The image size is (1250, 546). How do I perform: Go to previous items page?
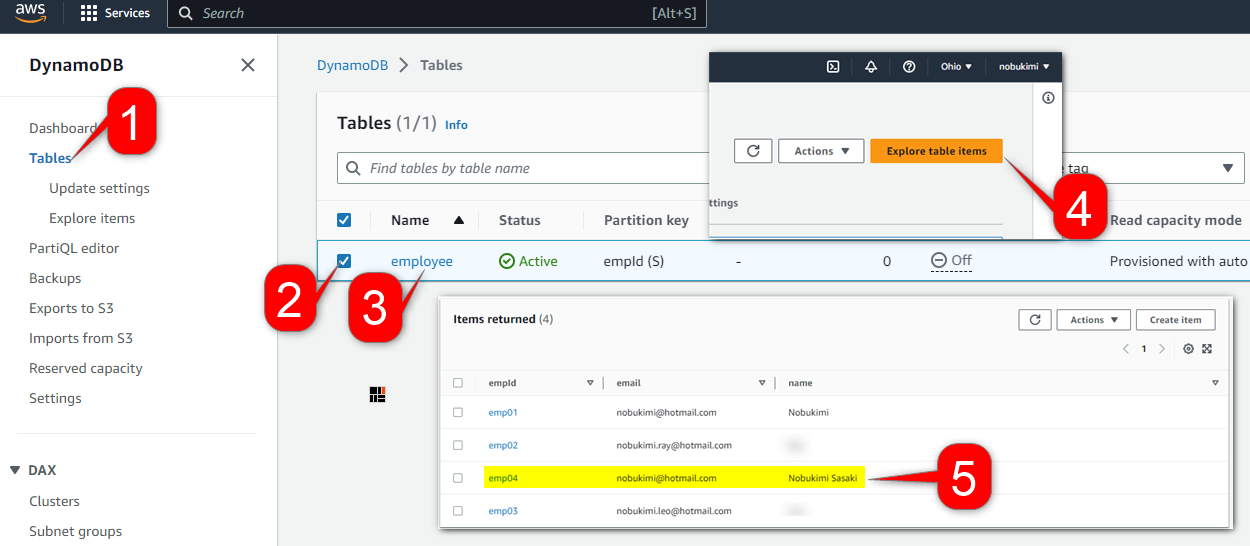coord(1126,349)
